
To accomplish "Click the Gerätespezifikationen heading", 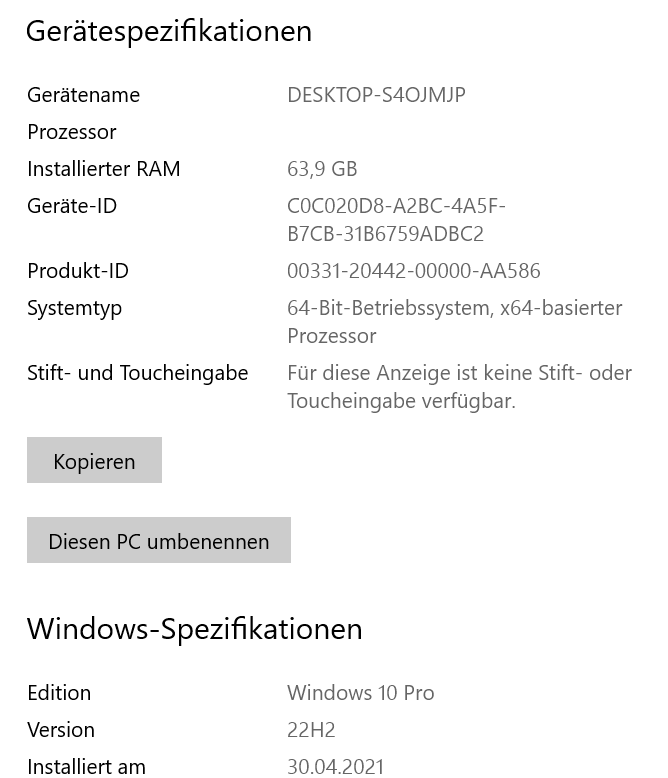I will click(169, 31).
